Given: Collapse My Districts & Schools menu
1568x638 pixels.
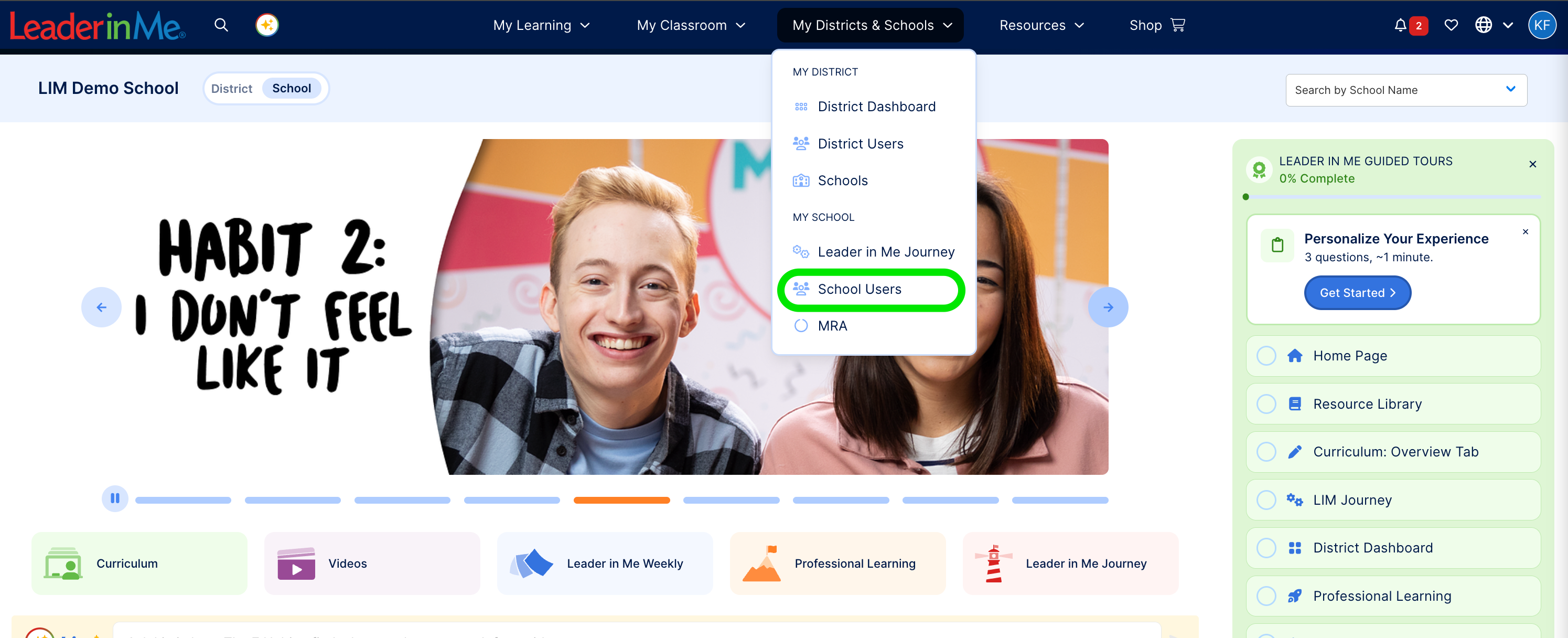Looking at the screenshot, I should coord(871,25).
